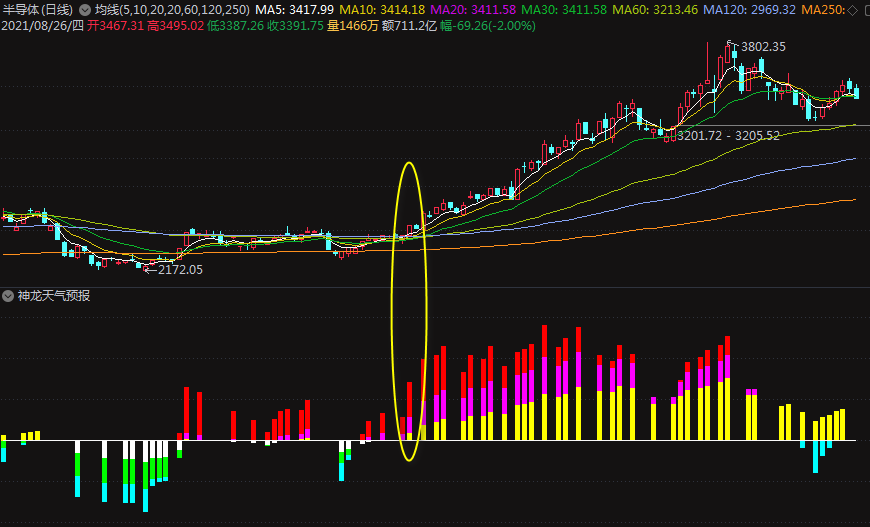Click the low price label 2172.05
Screen dimensions: 870x527
click(180, 270)
